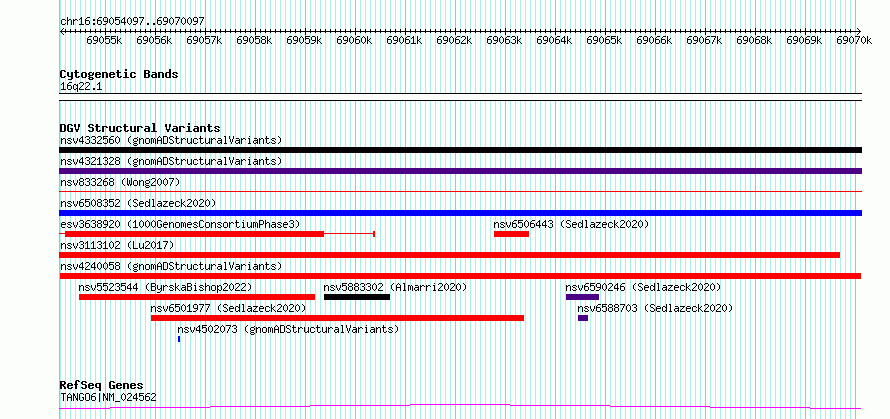The image size is (890, 419).
Task: Open the nsv6588703 (Sedlazeck2020) label
Action: point(655,308)
